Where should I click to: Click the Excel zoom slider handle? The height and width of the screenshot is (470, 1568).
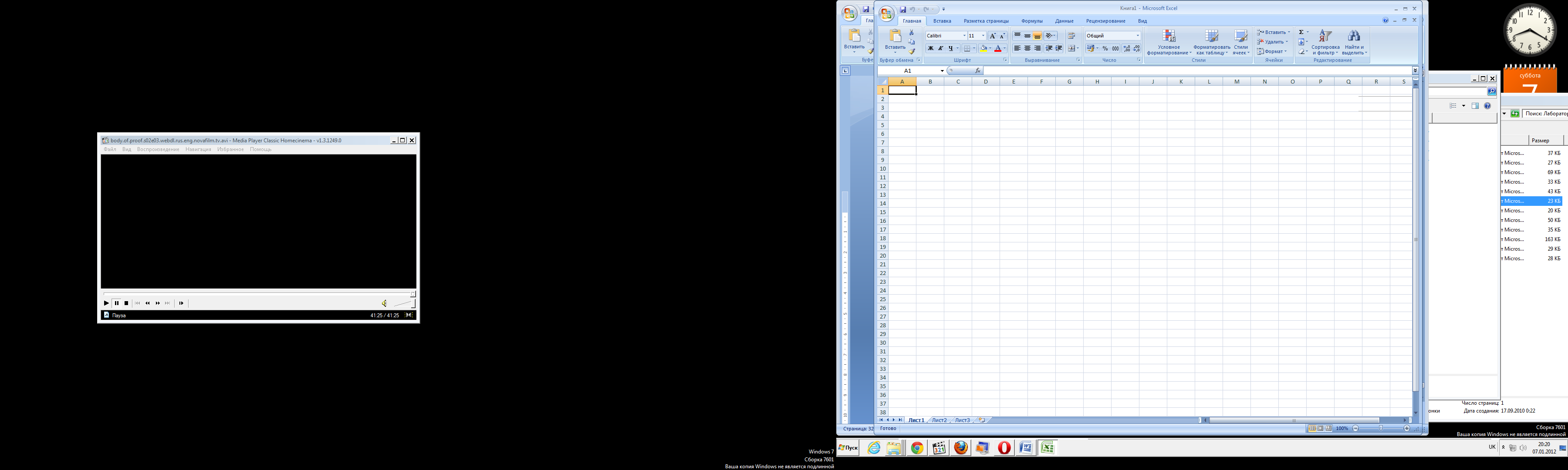[1381, 429]
